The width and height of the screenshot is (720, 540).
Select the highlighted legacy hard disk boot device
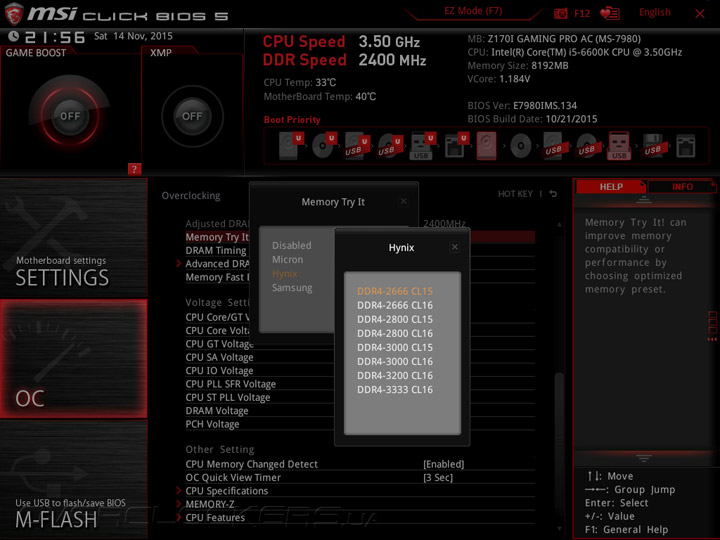point(486,146)
